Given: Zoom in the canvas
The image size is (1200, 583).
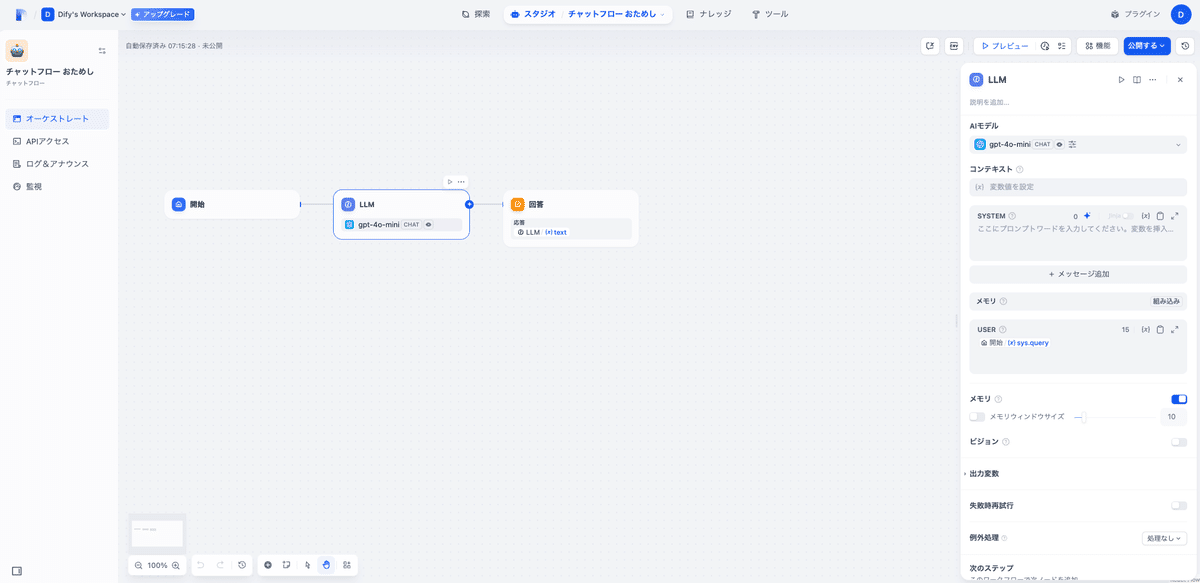Looking at the screenshot, I should coord(176,565).
